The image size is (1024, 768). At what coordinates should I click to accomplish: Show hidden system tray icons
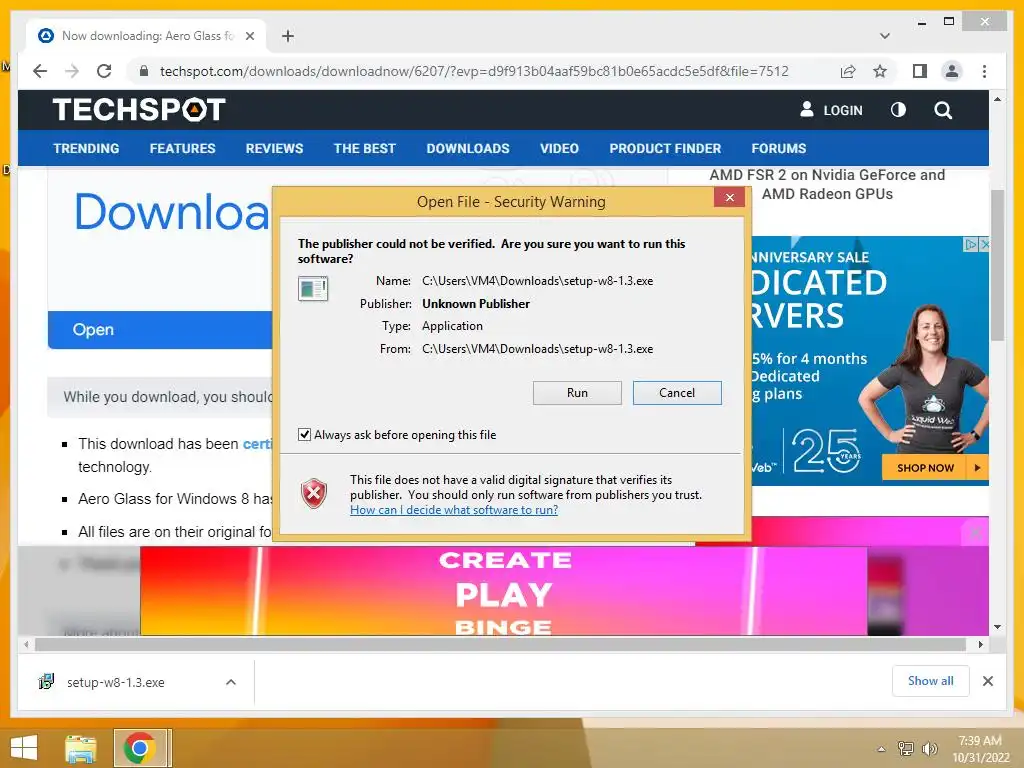point(881,749)
